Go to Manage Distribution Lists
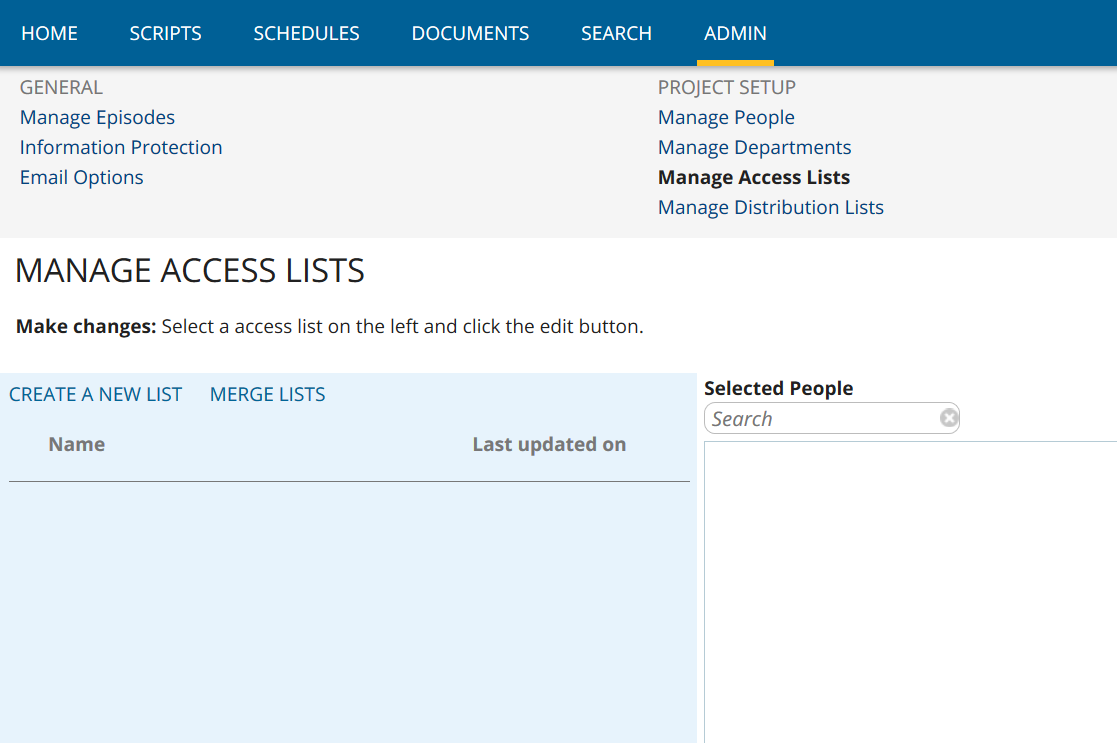 pos(770,207)
